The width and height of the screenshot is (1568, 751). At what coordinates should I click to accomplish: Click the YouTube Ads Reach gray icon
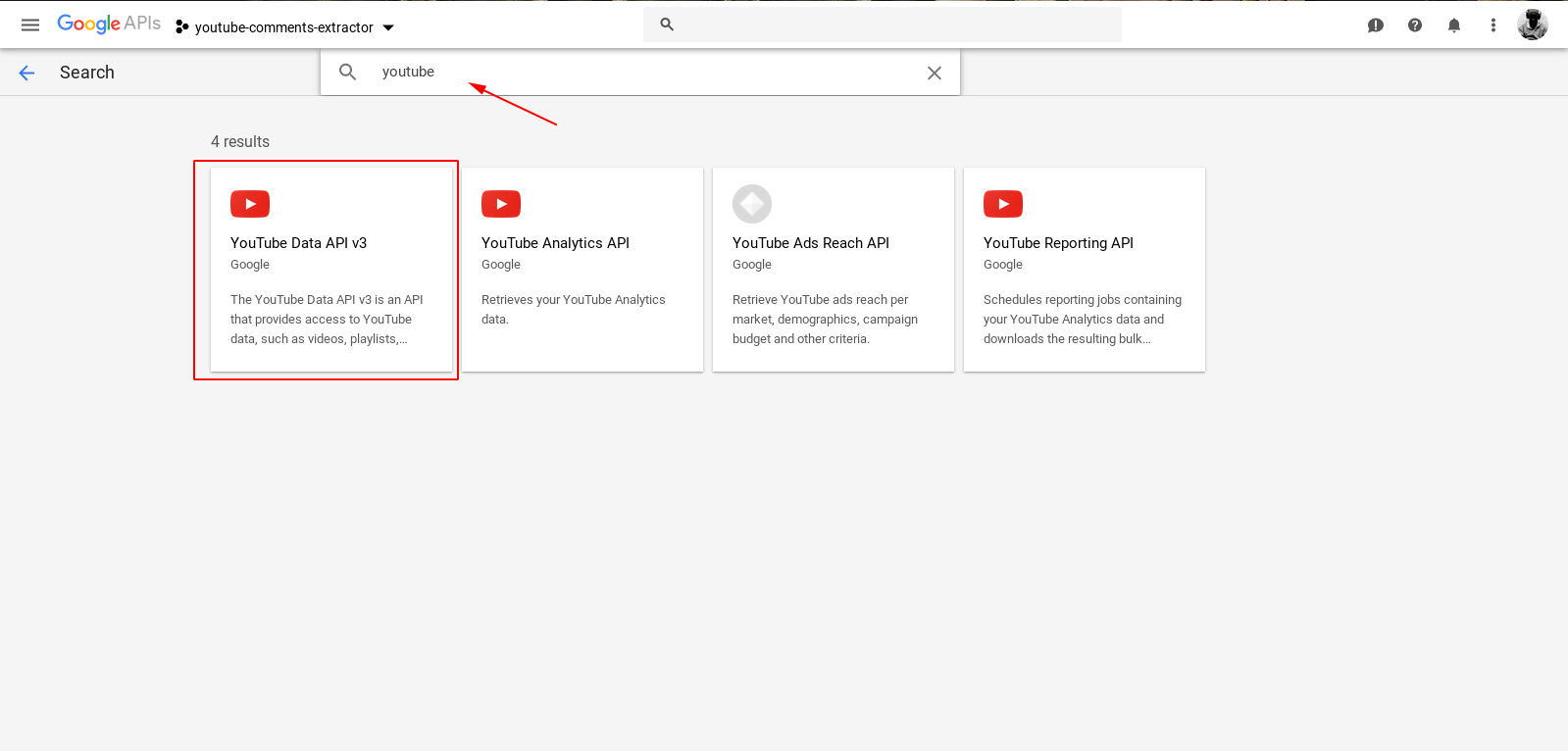752,204
